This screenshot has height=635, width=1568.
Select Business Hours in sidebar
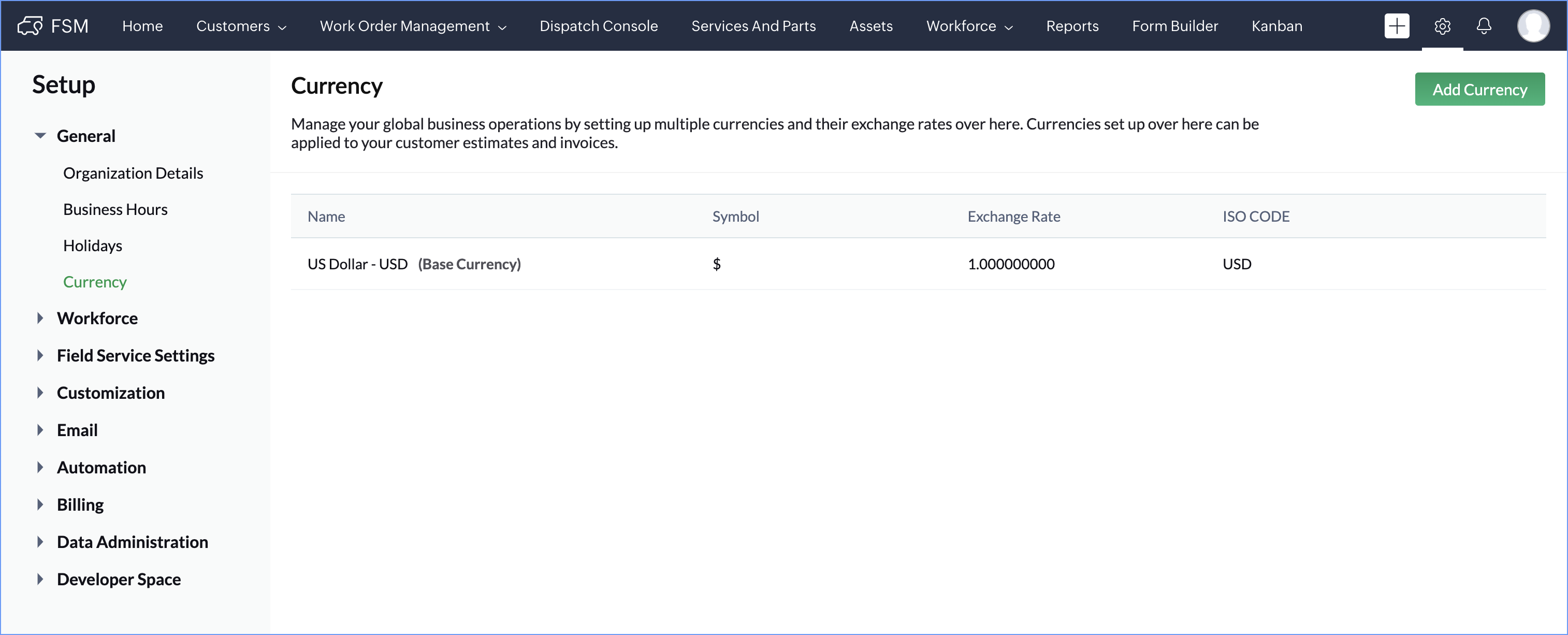115,209
